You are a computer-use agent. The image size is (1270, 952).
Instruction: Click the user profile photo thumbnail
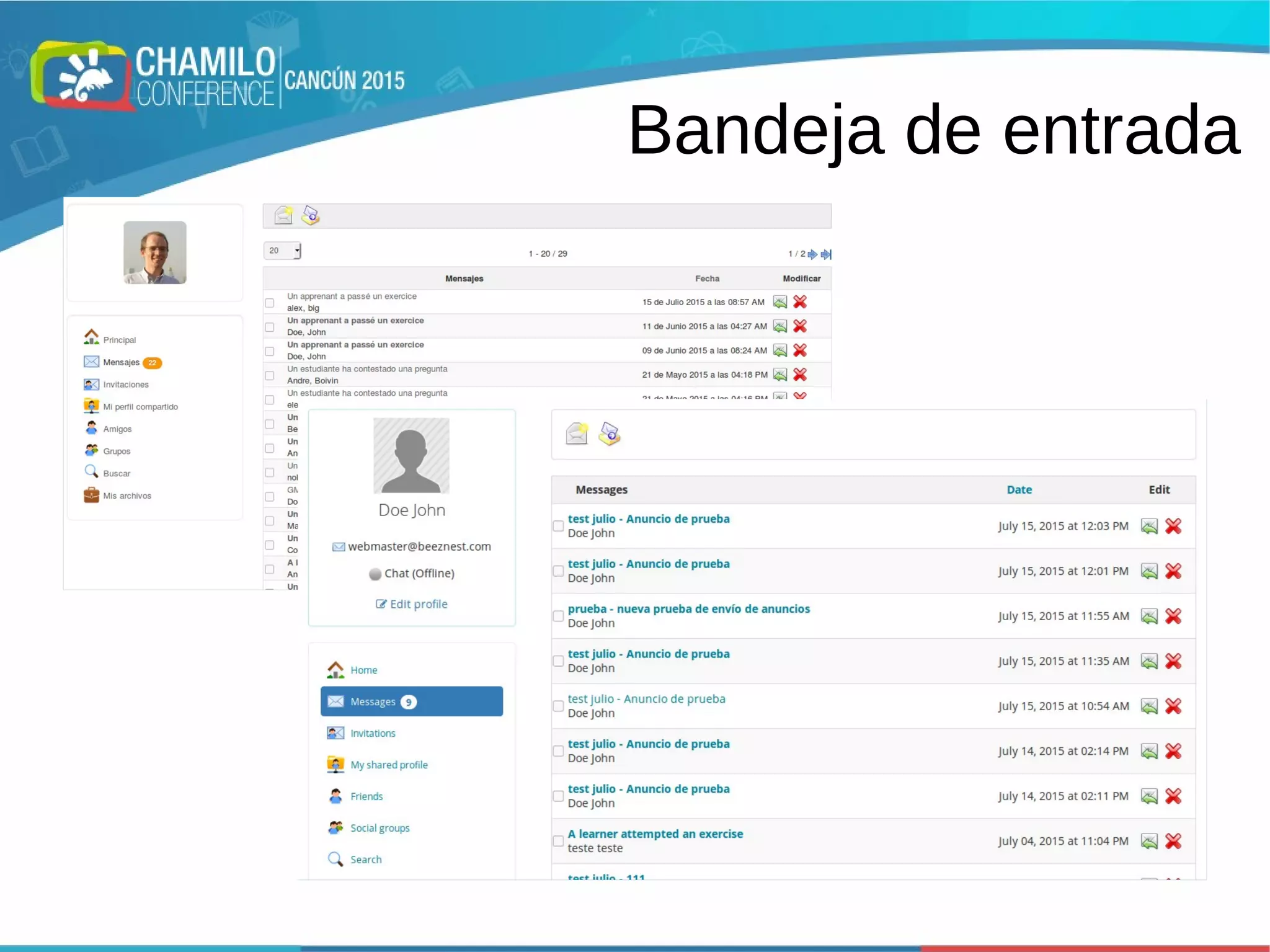tap(155, 252)
